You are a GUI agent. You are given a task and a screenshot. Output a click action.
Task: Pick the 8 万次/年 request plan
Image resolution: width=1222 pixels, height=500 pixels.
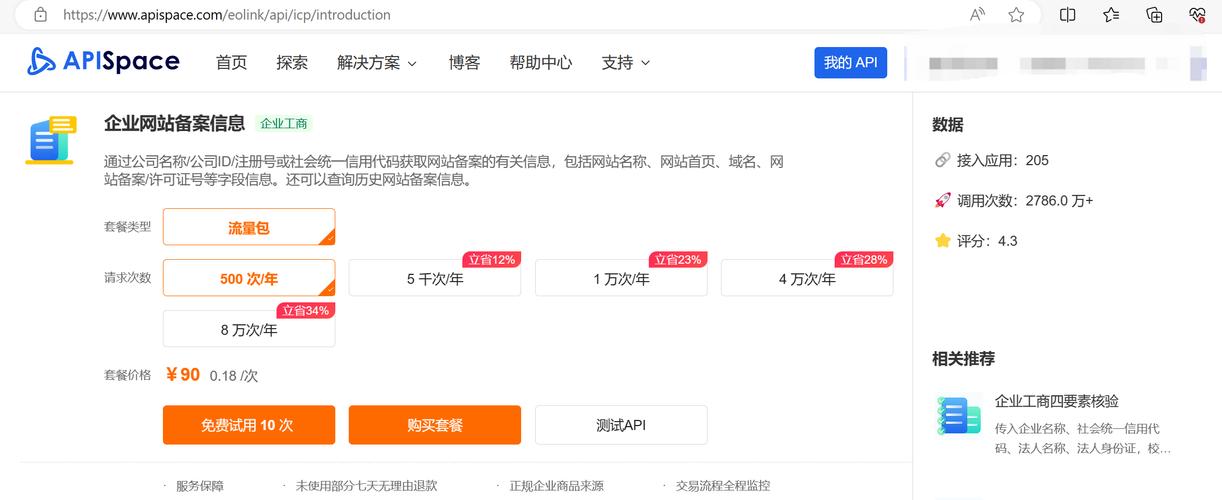tap(248, 329)
